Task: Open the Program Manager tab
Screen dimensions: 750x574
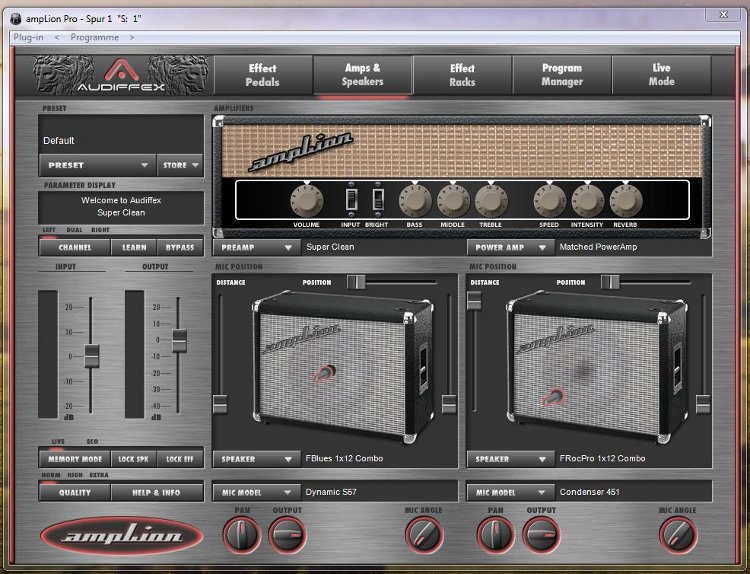Action: 562,75
